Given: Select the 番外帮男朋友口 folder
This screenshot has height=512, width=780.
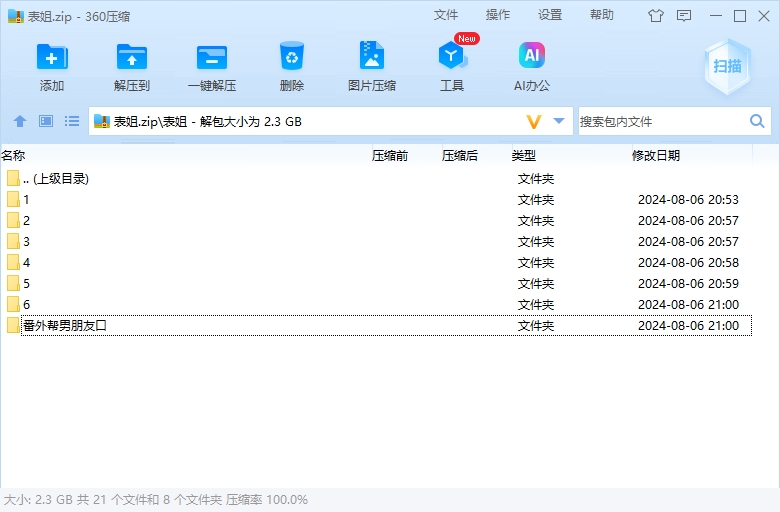Looking at the screenshot, I should tap(65, 325).
